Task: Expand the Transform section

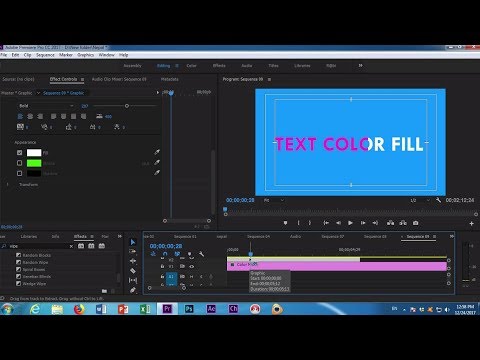Action: [8, 184]
